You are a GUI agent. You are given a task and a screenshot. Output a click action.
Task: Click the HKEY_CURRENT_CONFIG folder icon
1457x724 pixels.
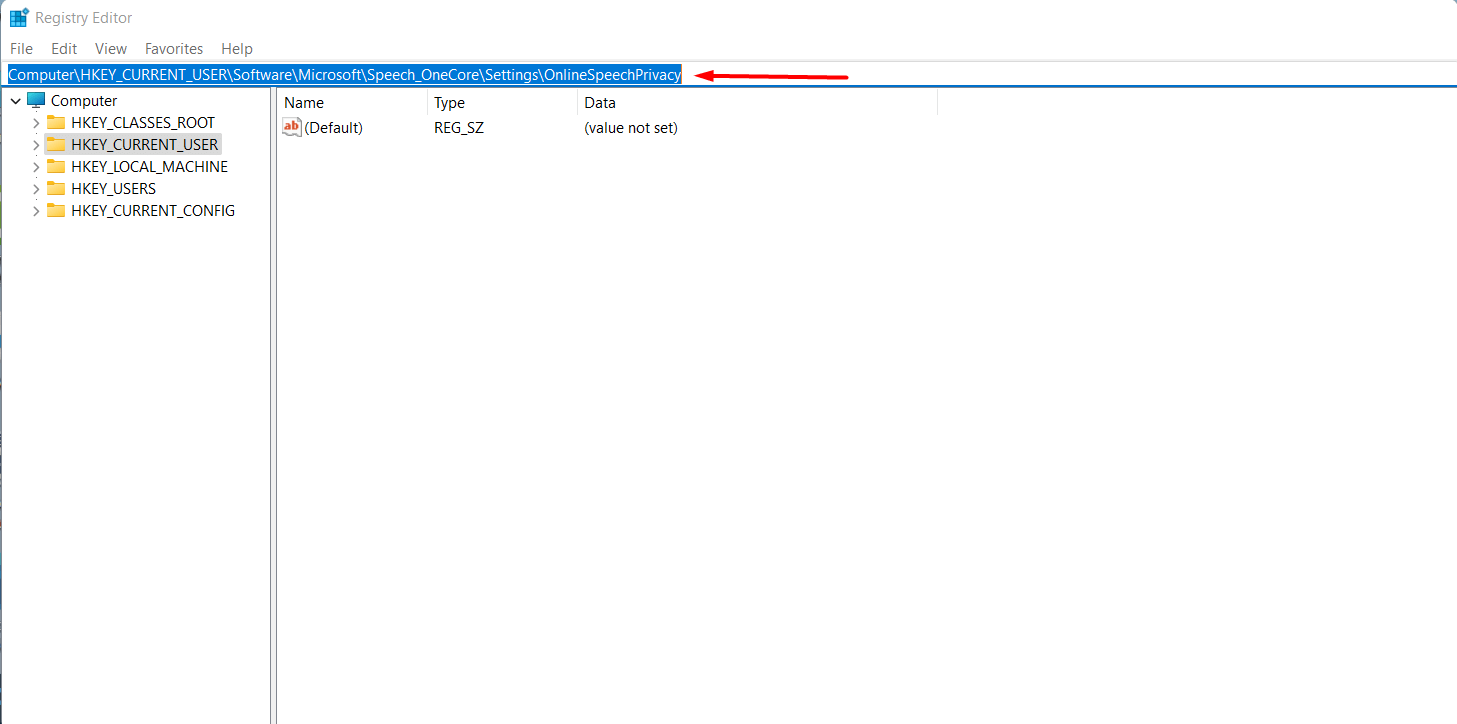58,210
